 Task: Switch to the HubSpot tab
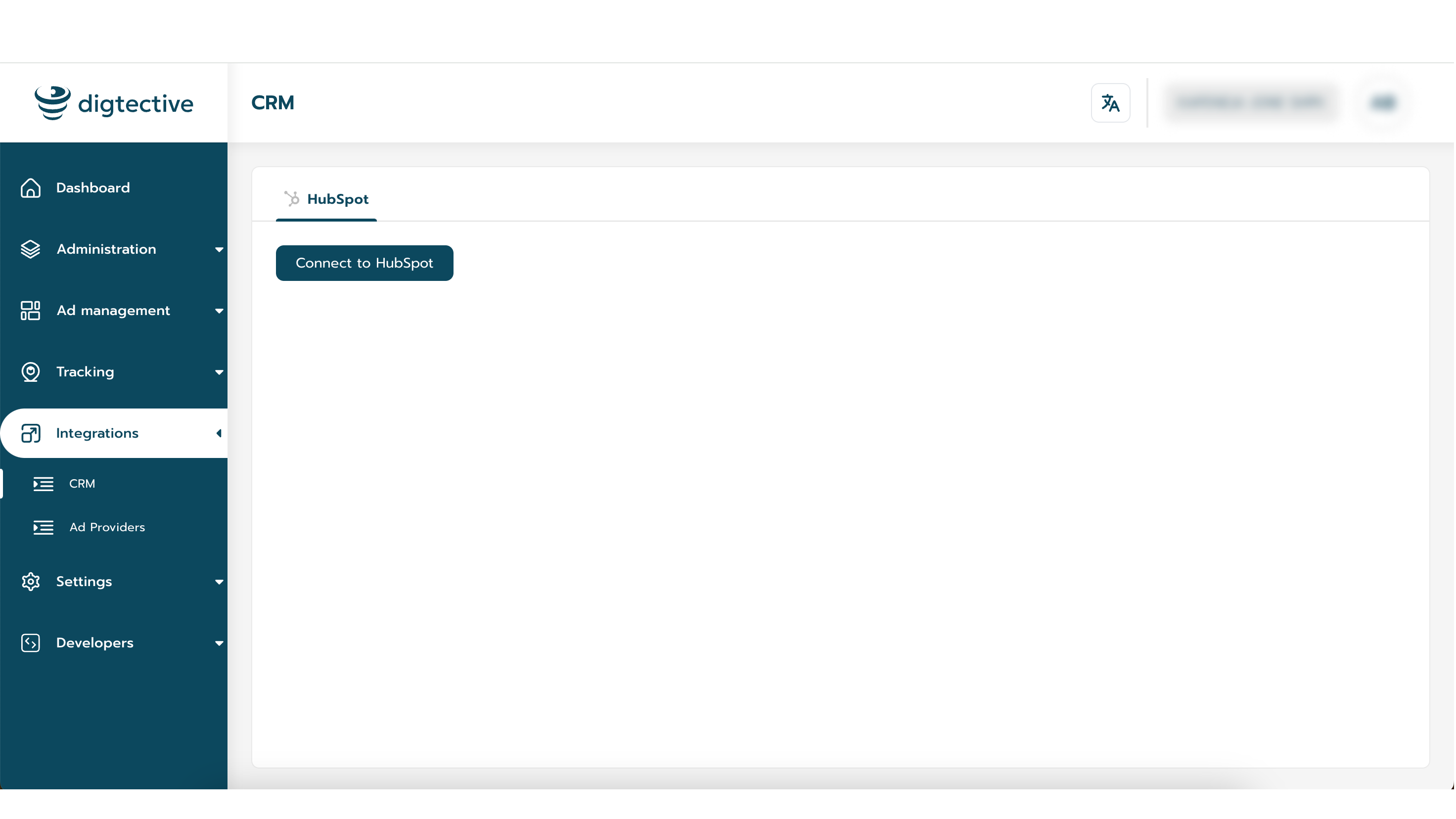[x=326, y=198]
